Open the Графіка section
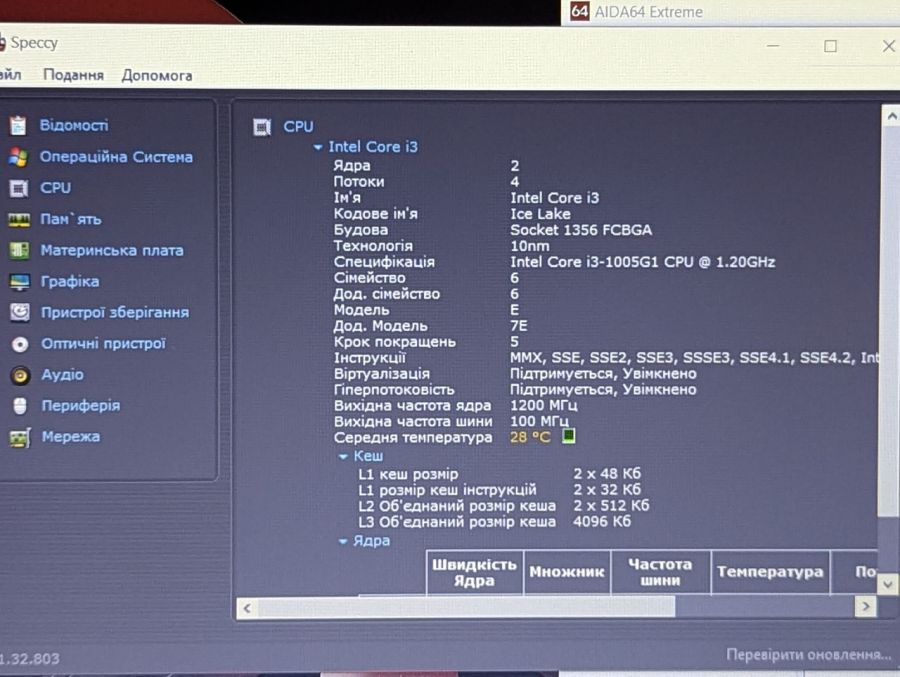The width and height of the screenshot is (900, 677). click(69, 281)
